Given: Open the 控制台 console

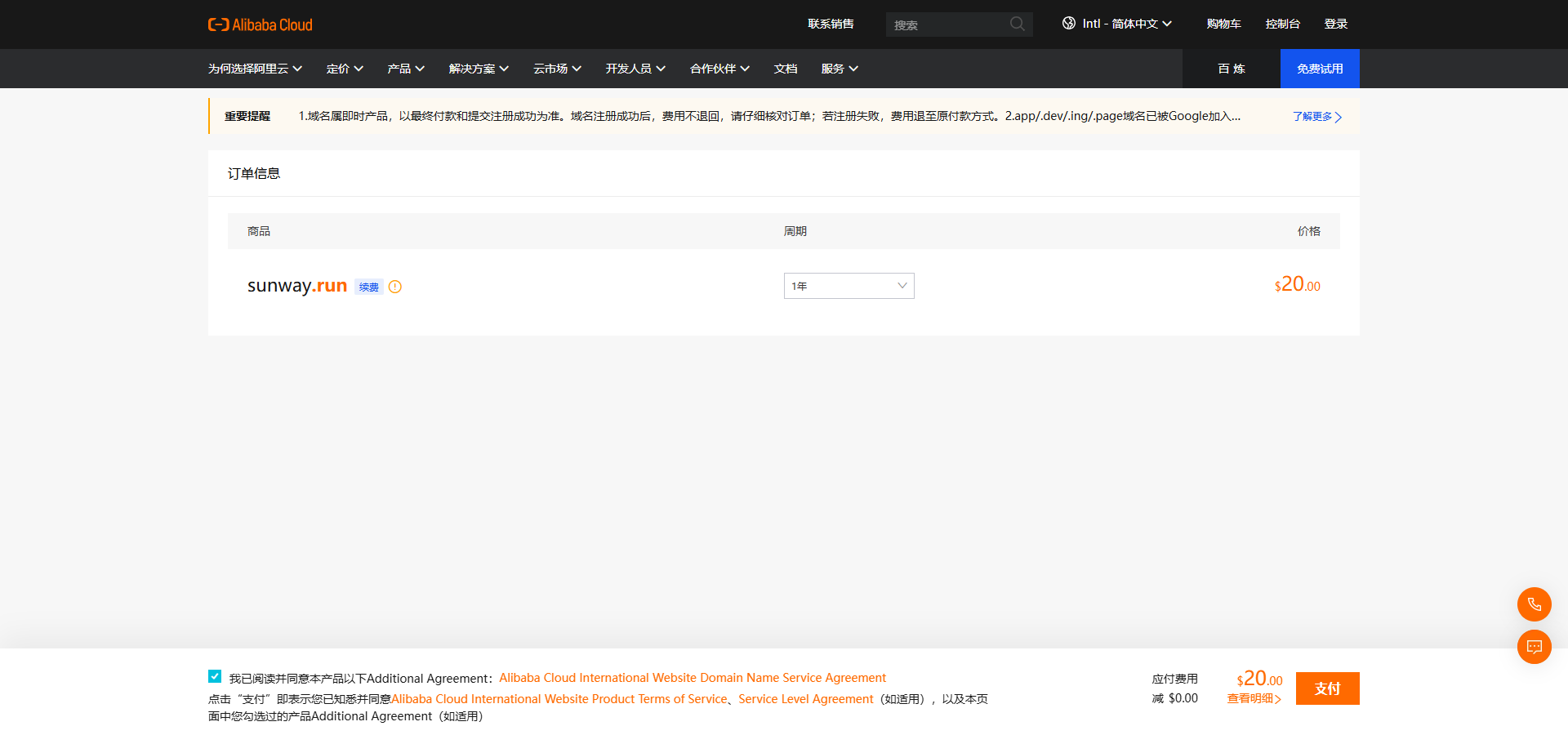Looking at the screenshot, I should click(x=1282, y=24).
